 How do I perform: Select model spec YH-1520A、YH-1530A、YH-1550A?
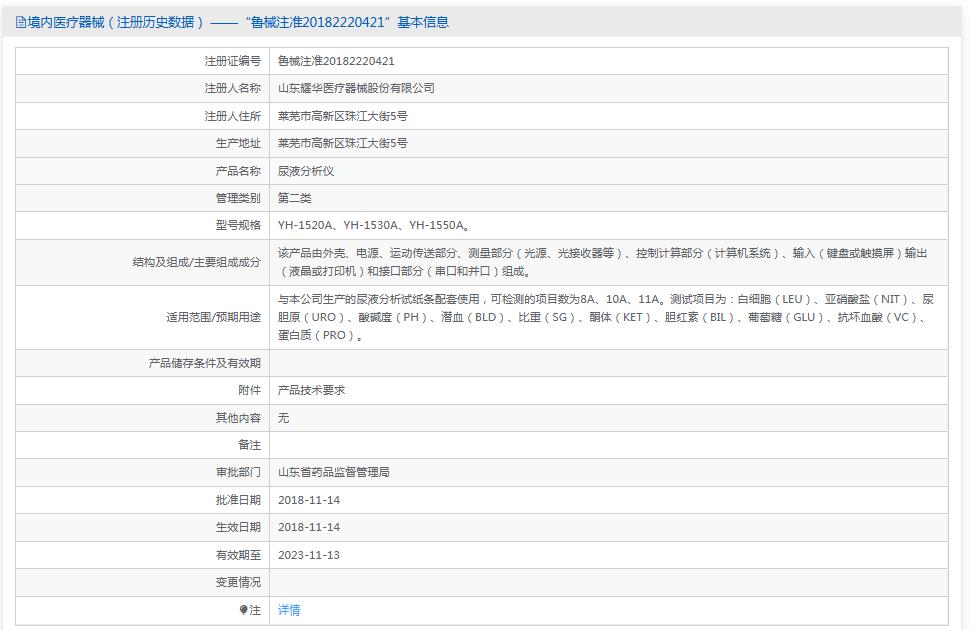tap(373, 225)
